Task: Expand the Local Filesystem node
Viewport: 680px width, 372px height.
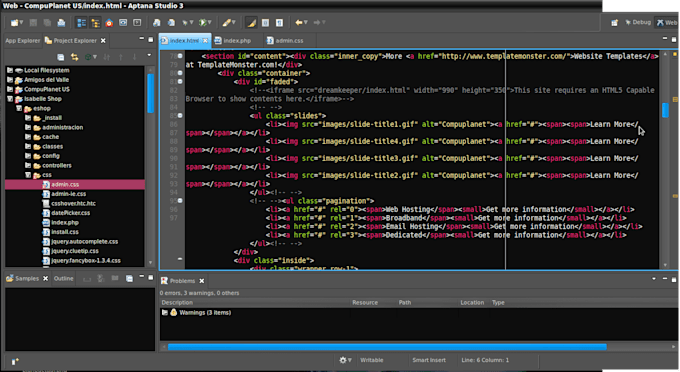Action: 10,70
